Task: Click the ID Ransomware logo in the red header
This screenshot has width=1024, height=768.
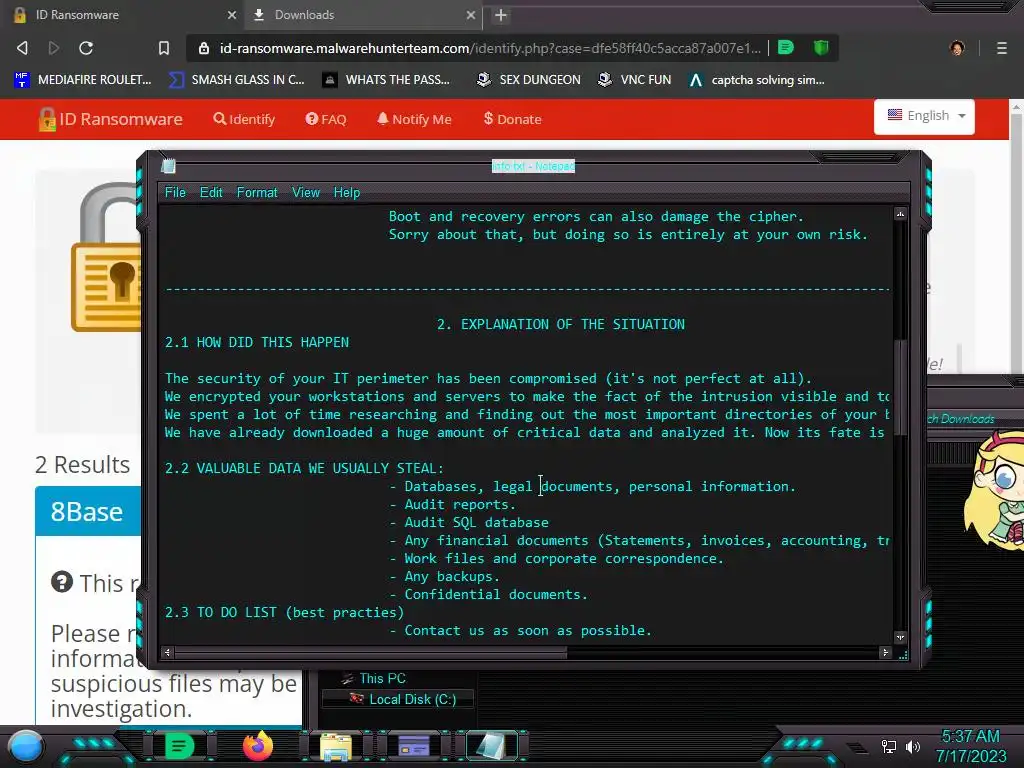Action: [110, 119]
